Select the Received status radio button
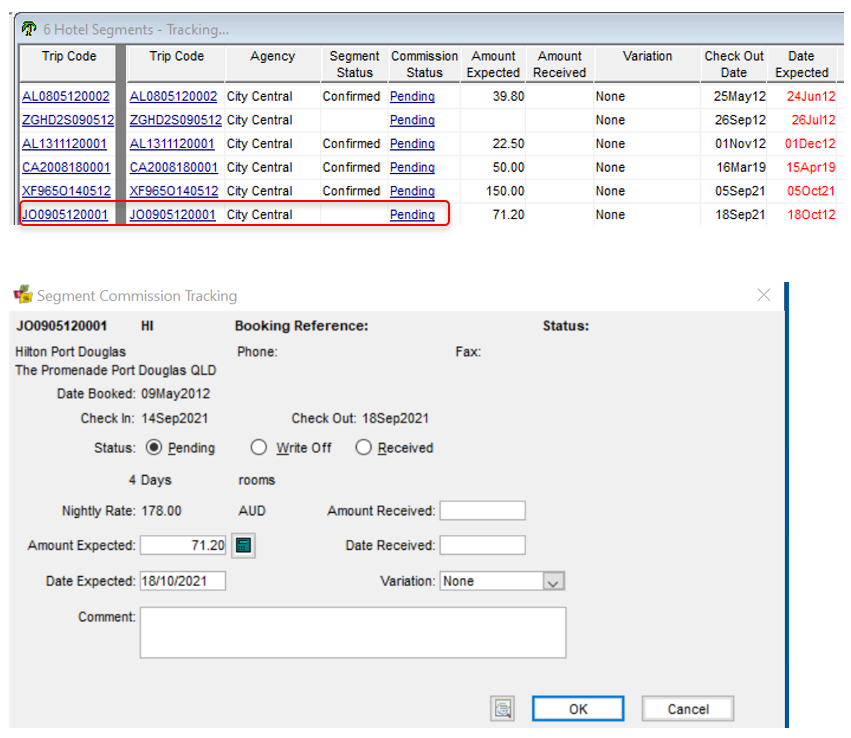 [x=363, y=448]
